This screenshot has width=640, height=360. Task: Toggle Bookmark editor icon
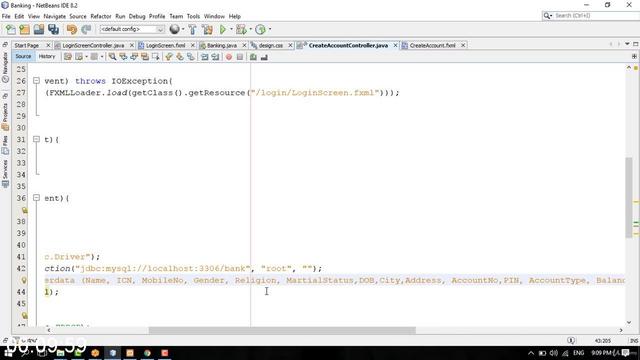191,57
